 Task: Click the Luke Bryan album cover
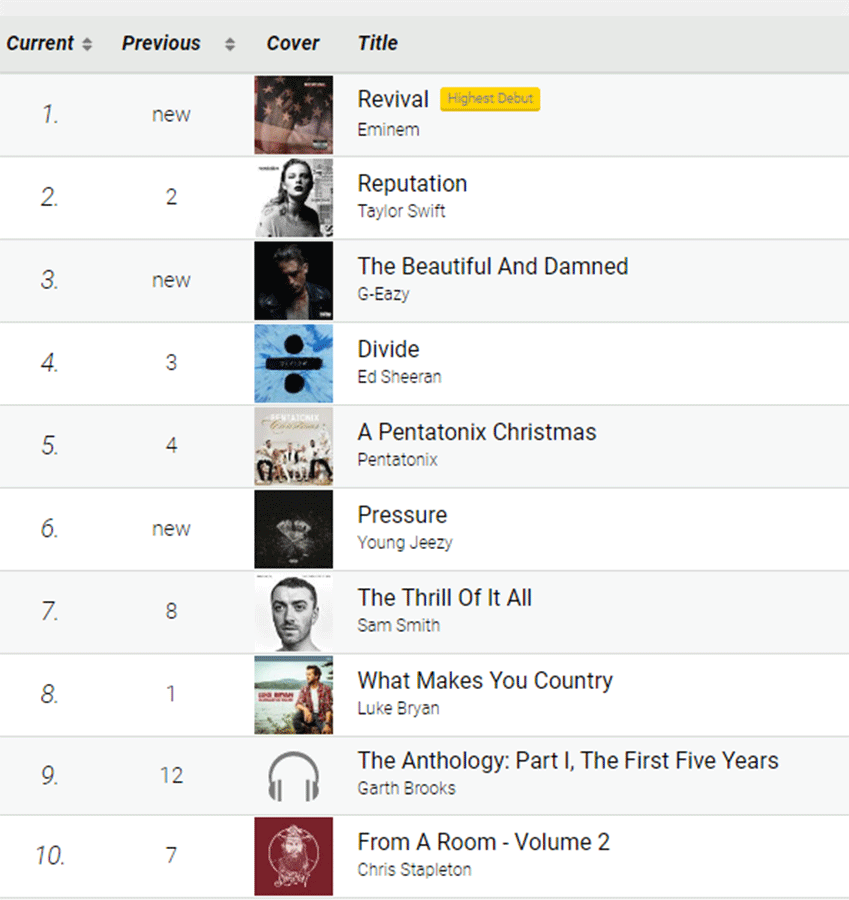(x=293, y=695)
